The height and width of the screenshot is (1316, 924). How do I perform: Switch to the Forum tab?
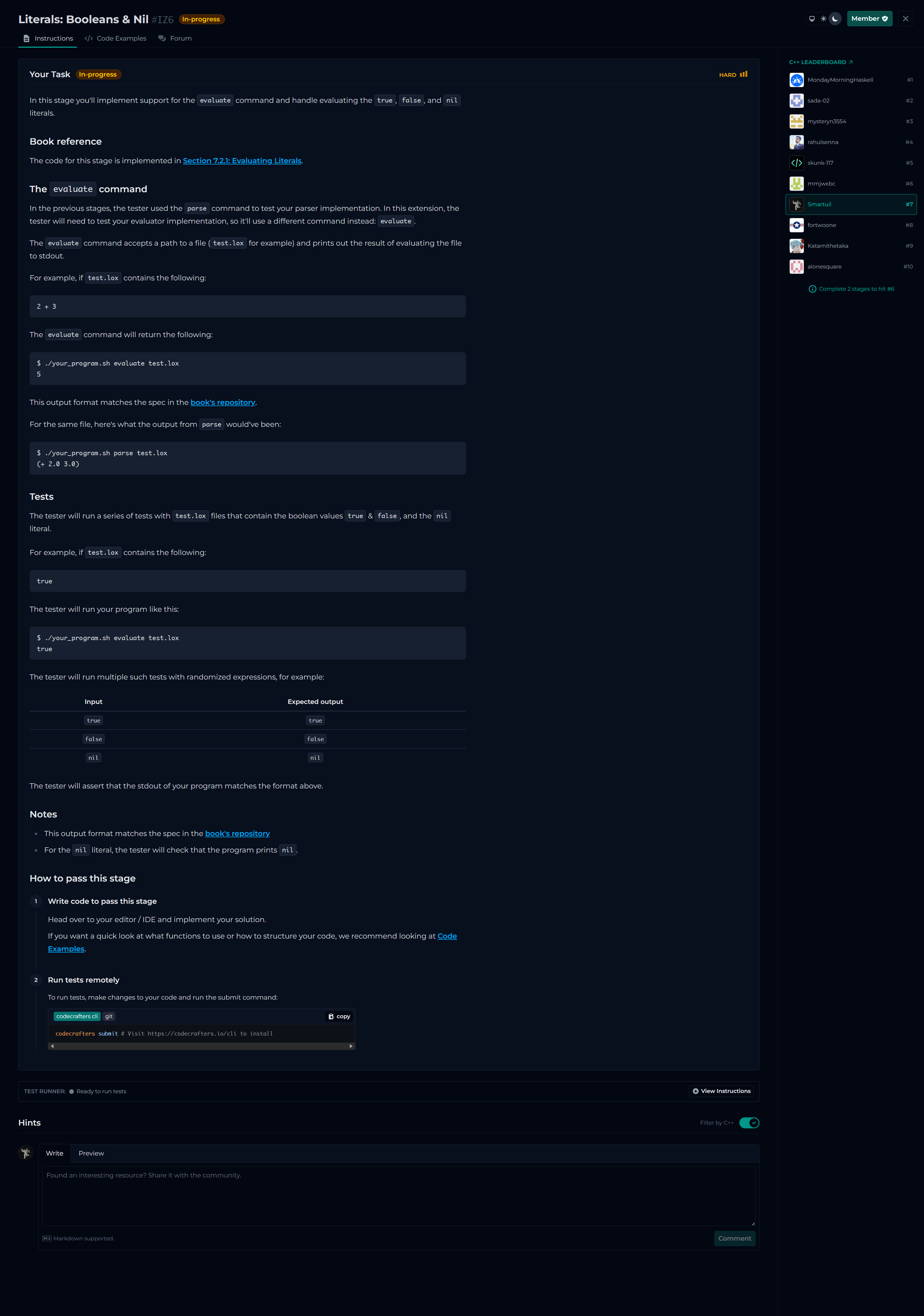pos(175,38)
